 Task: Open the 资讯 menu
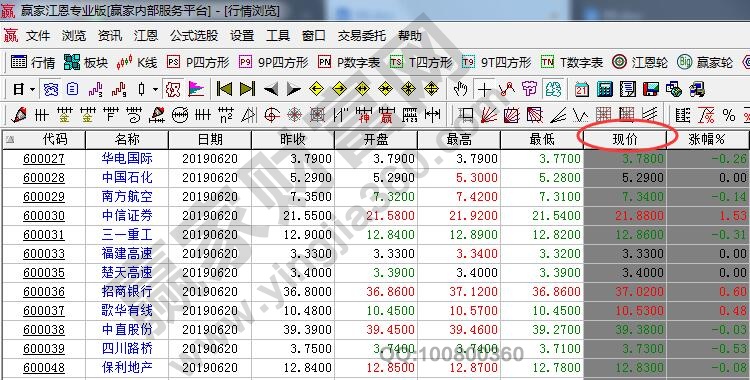coord(110,35)
